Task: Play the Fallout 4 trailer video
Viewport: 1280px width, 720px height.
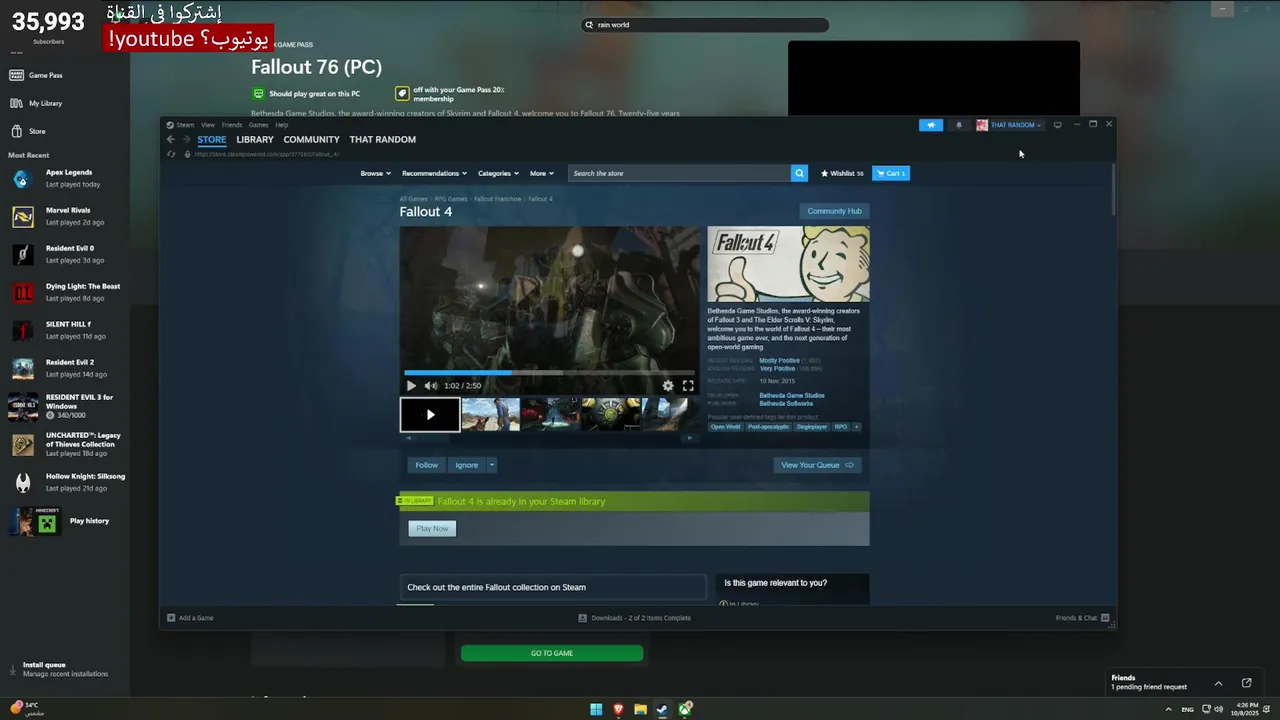Action: coord(411,385)
